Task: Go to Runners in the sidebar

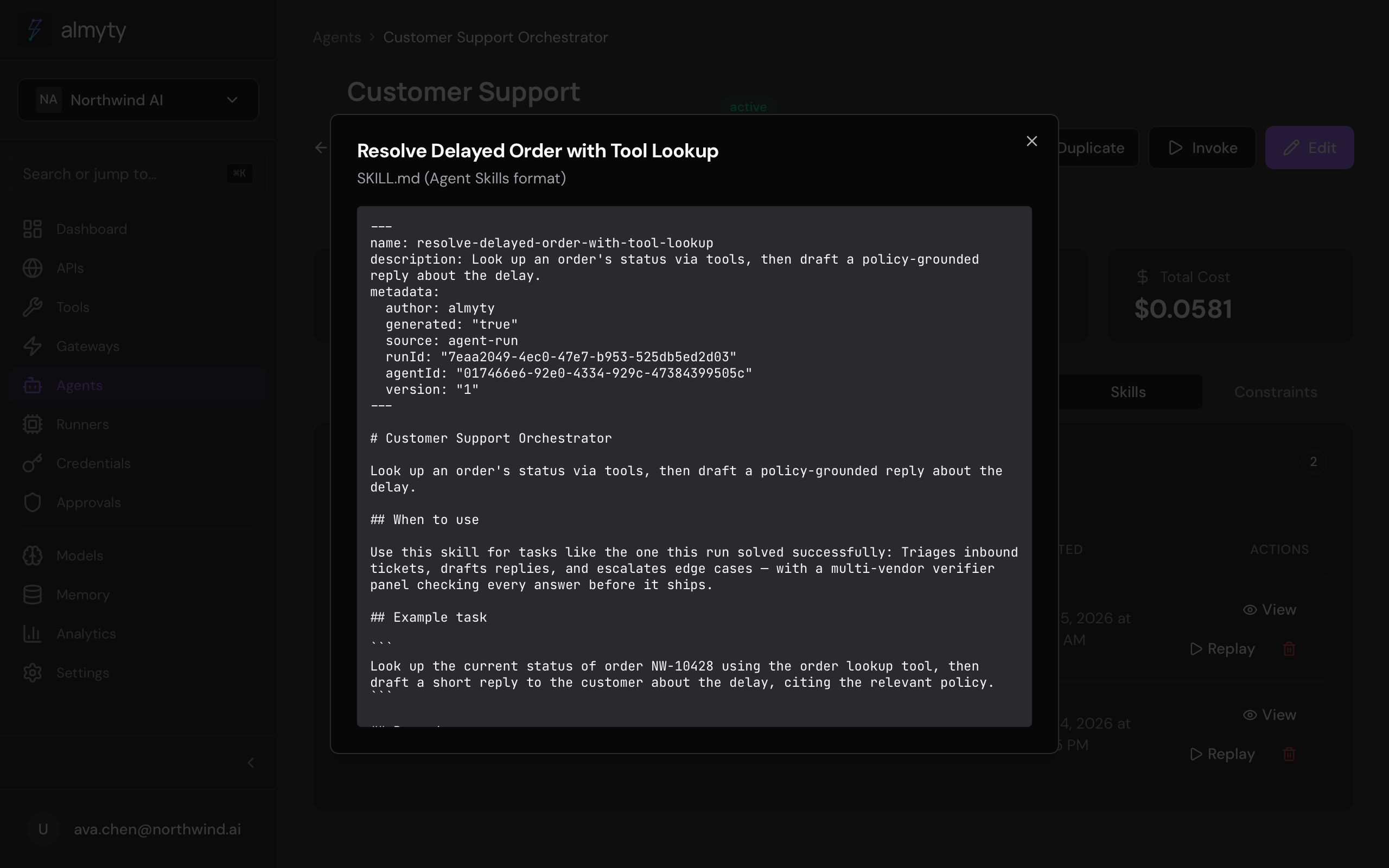Action: 138,424
